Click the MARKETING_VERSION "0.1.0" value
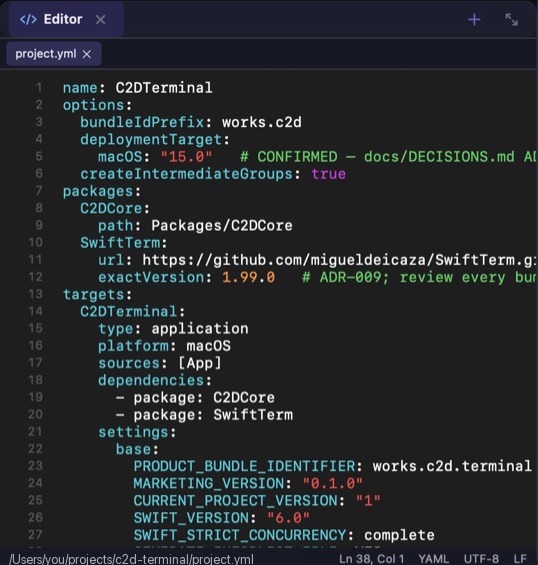This screenshot has width=538, height=565. [x=333, y=484]
